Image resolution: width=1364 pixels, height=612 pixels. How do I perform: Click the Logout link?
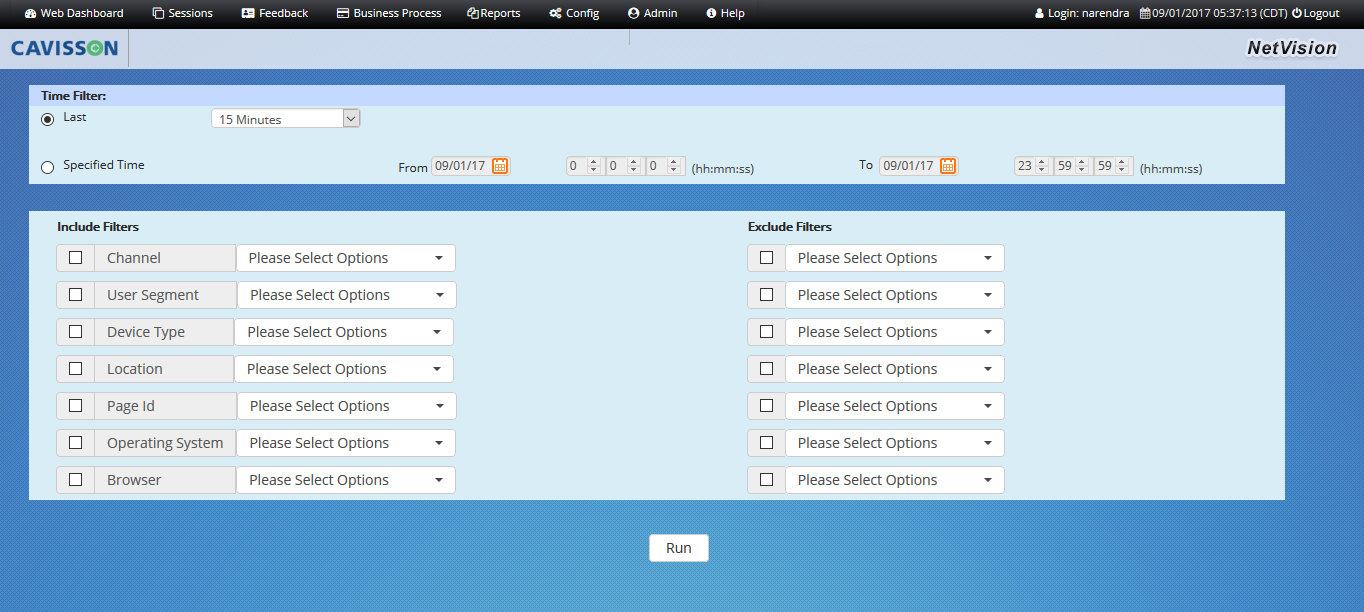(x=1315, y=13)
